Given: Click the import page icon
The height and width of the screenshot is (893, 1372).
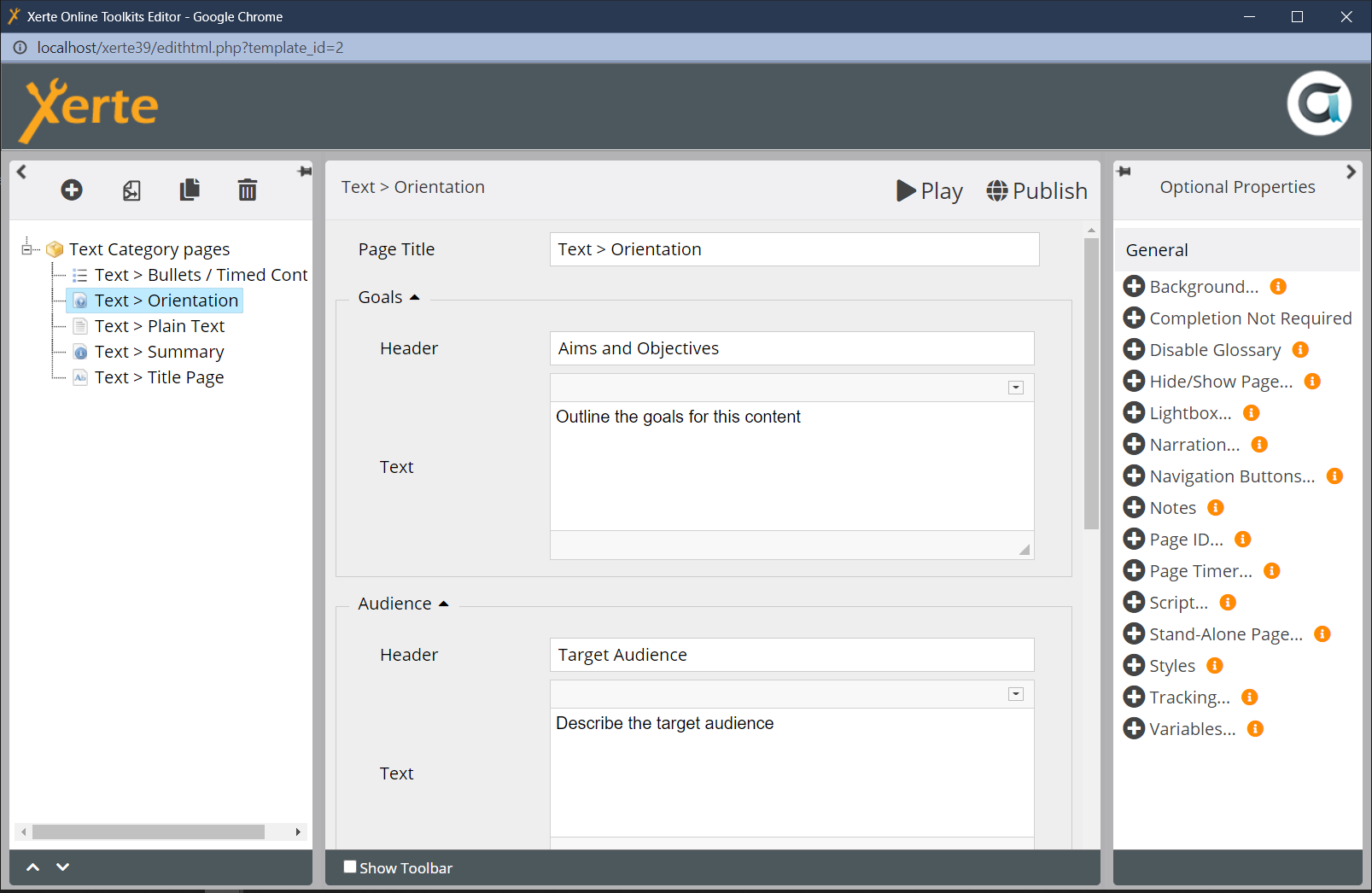Looking at the screenshot, I should pos(131,190).
